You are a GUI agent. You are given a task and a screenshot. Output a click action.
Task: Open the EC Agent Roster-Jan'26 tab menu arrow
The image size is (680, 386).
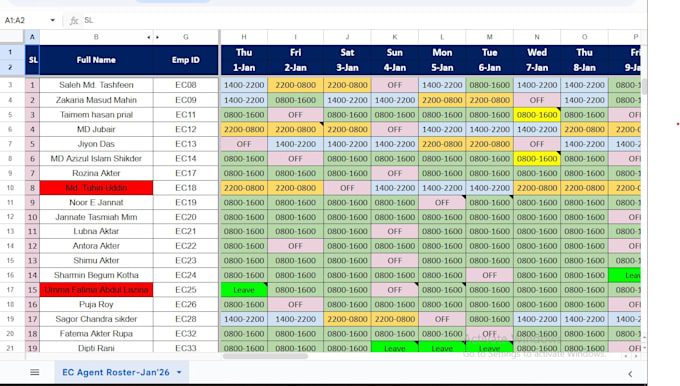pos(179,372)
